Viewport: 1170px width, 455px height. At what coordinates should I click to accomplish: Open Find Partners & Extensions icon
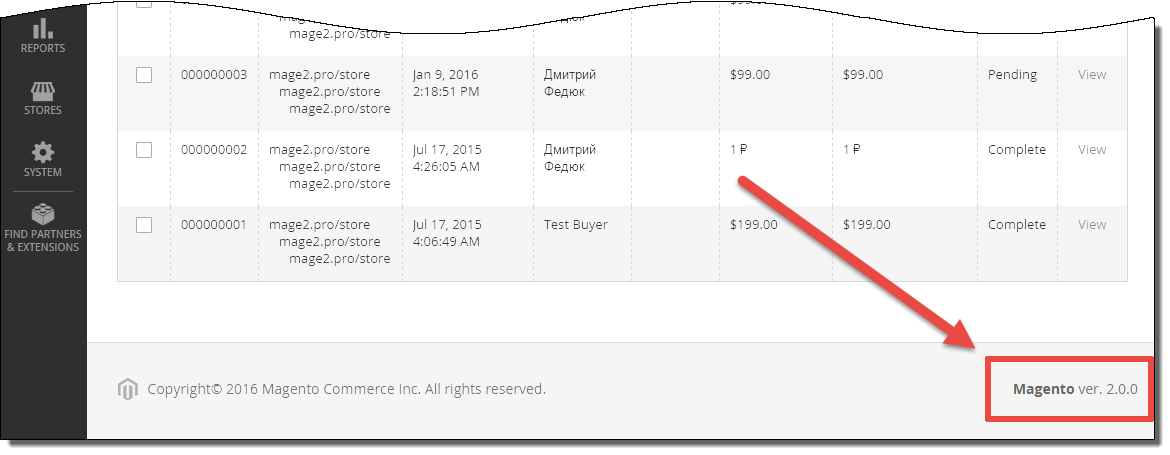pos(43,216)
